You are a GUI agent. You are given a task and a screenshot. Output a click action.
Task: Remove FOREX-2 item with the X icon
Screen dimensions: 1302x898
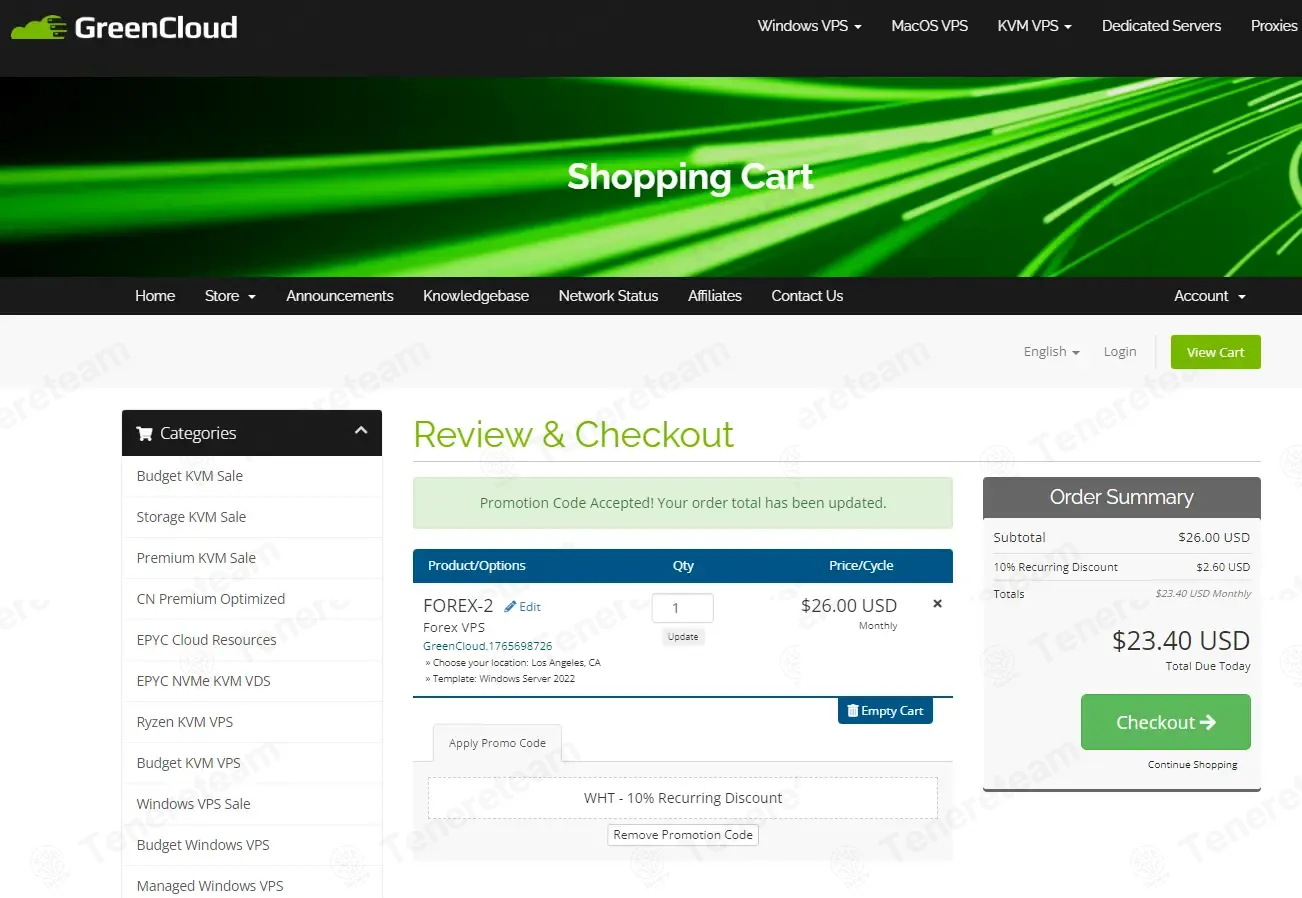937,604
